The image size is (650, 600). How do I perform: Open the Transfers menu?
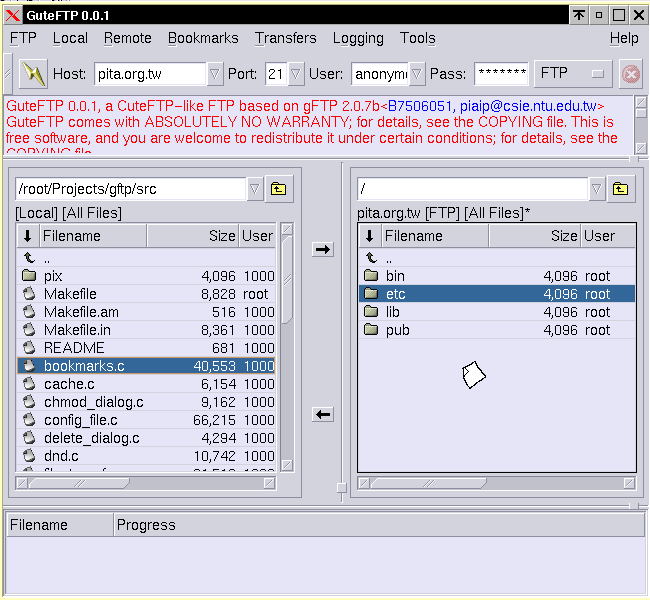point(286,38)
